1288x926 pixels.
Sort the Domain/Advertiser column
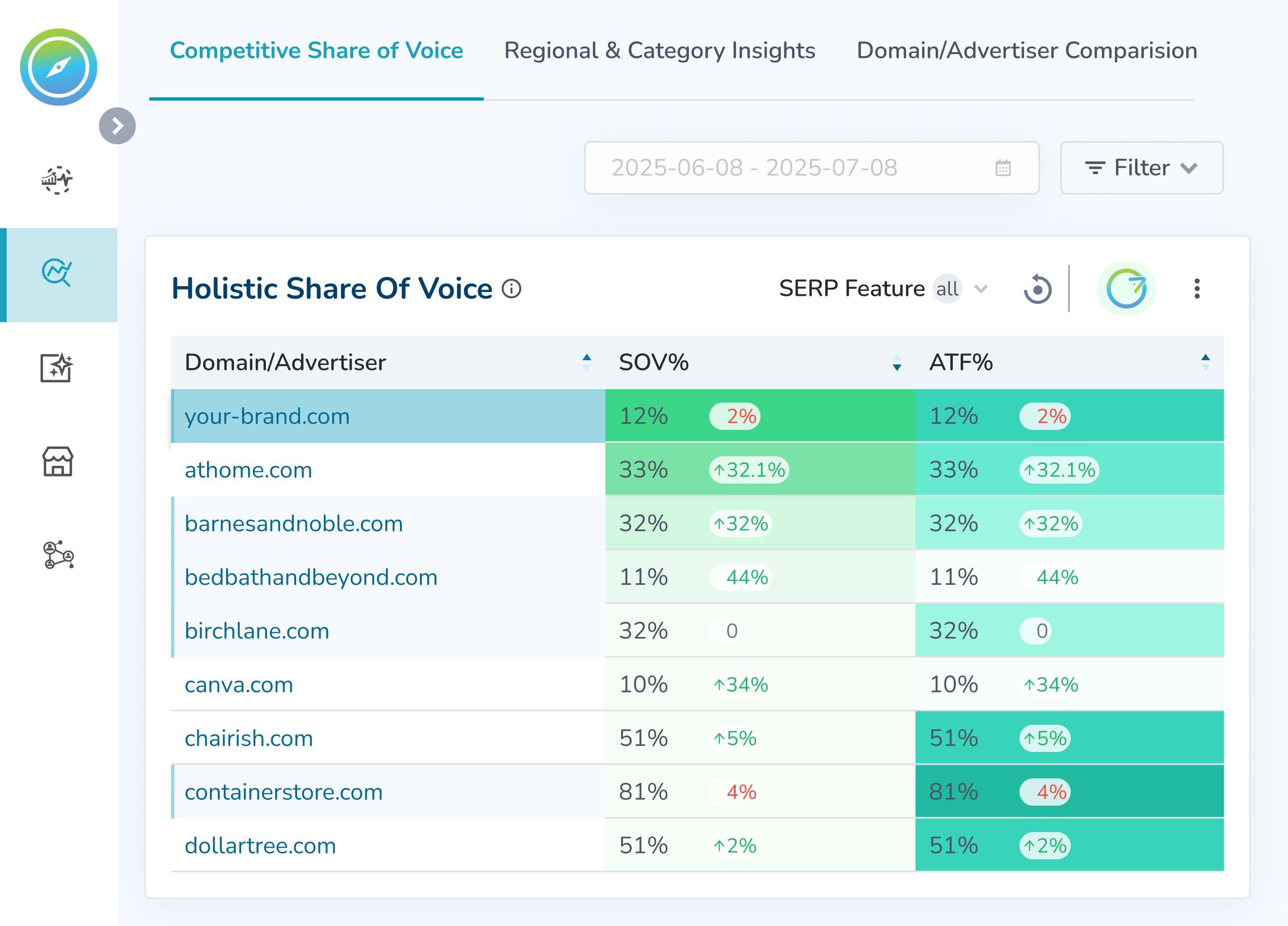click(x=587, y=362)
